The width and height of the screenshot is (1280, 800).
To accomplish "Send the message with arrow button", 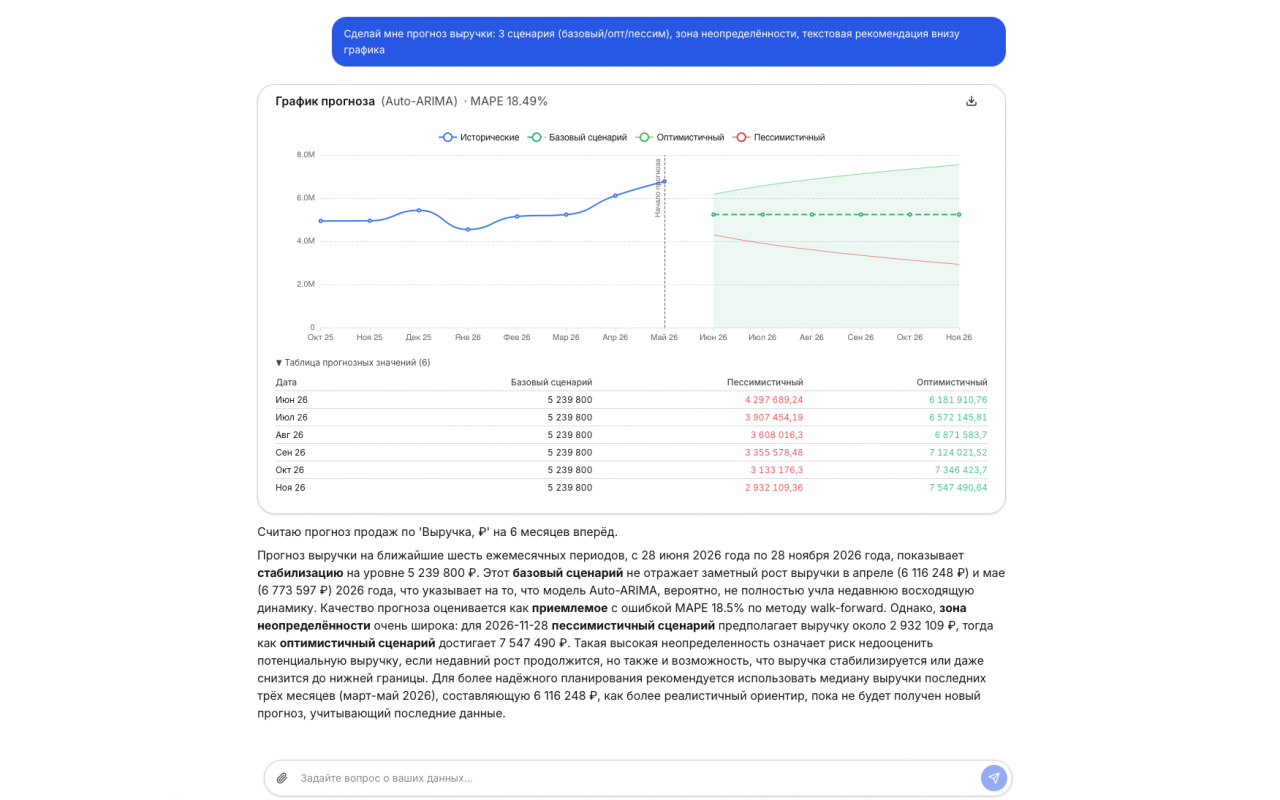I will tap(994, 778).
